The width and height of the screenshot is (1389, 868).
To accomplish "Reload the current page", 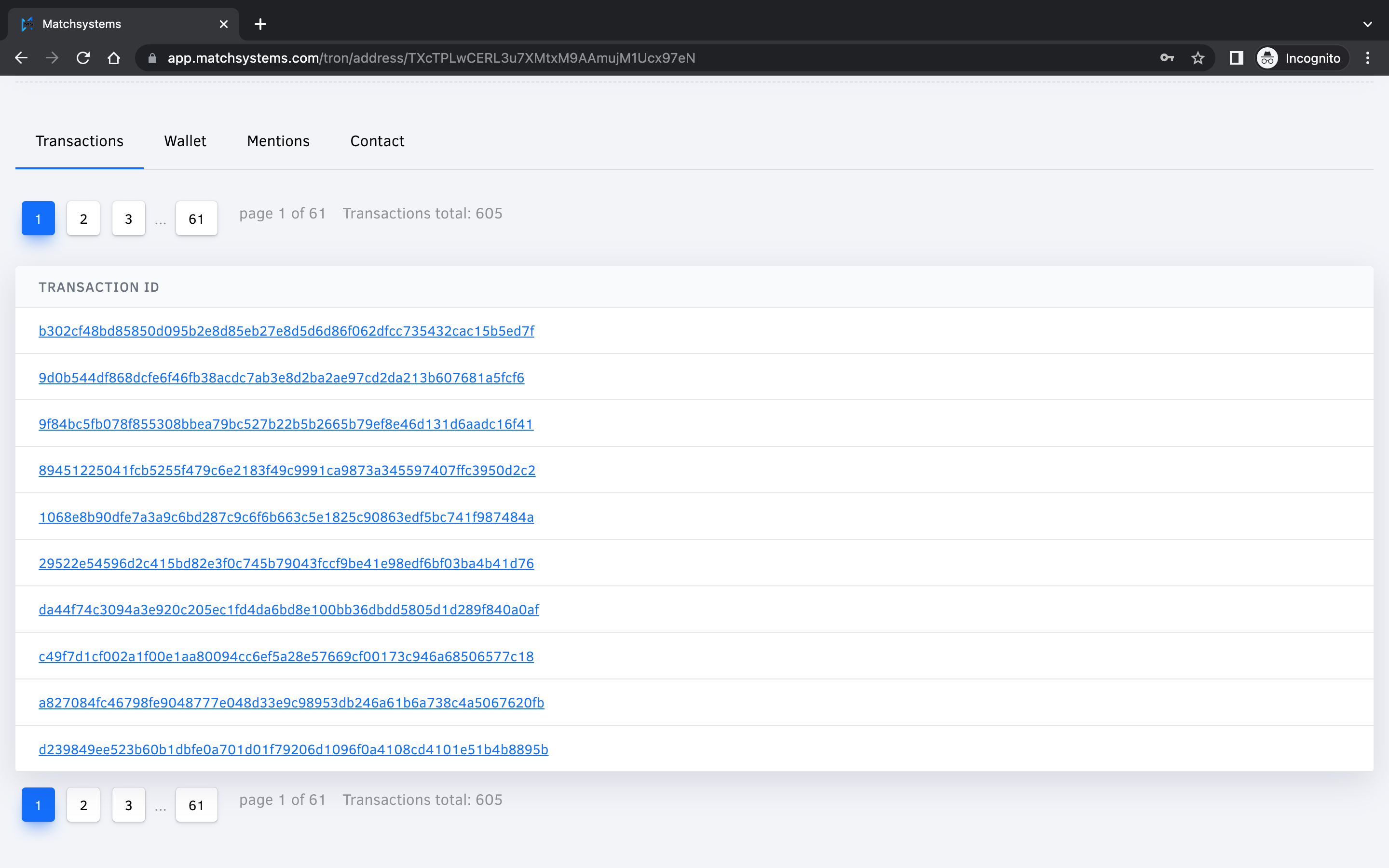I will [x=83, y=58].
